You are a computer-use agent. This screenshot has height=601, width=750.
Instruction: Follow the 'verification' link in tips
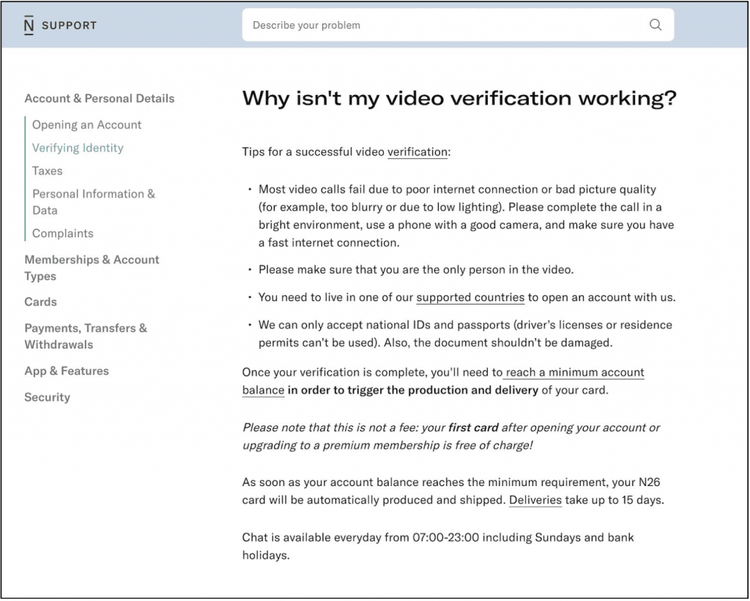(x=417, y=152)
